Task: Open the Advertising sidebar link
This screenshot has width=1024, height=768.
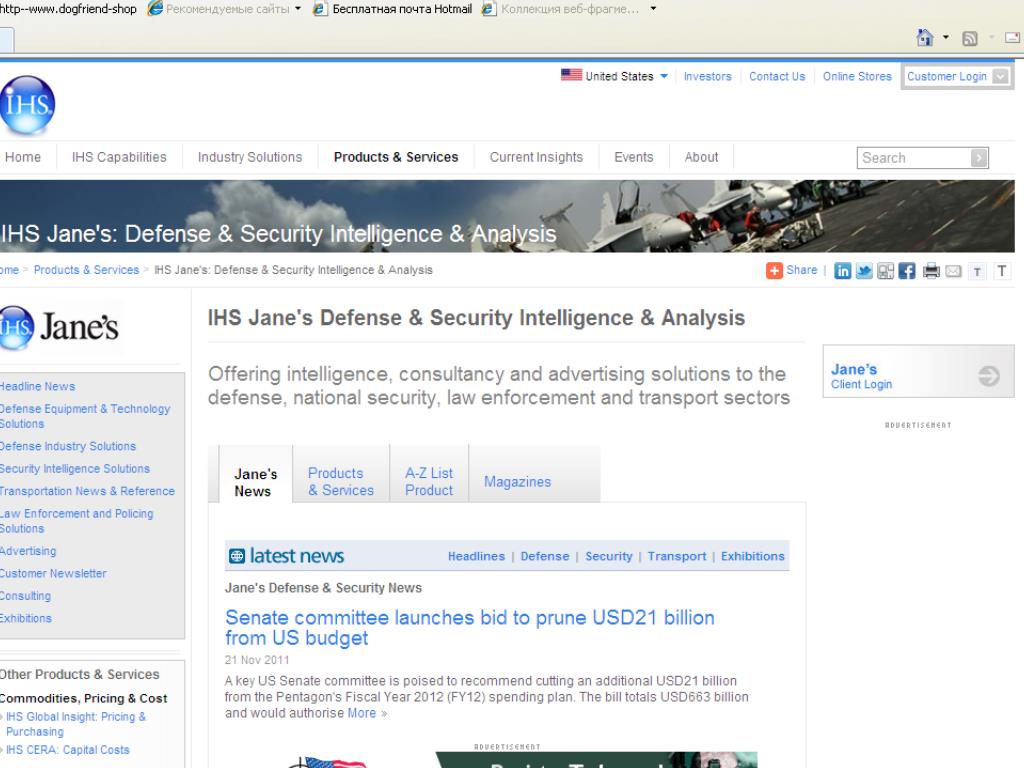Action: pos(28,551)
